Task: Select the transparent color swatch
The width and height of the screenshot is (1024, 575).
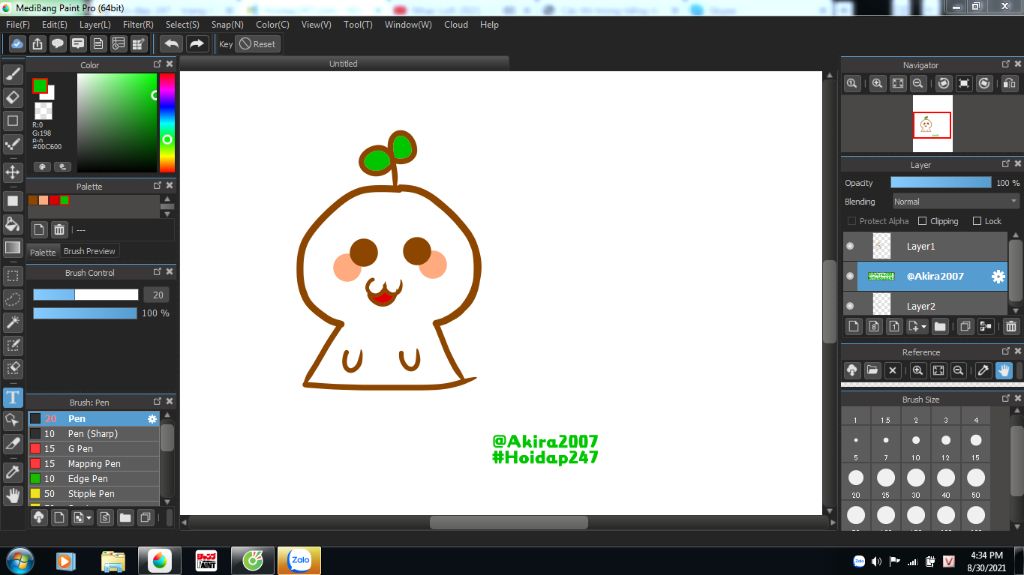Action: 44,111
